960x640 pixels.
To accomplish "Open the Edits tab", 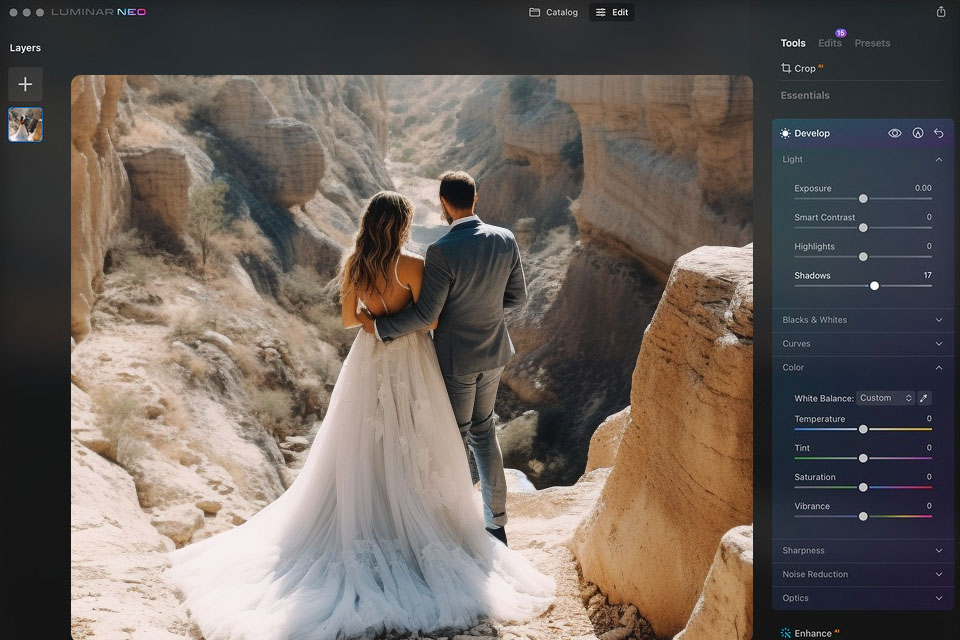I will tap(830, 43).
